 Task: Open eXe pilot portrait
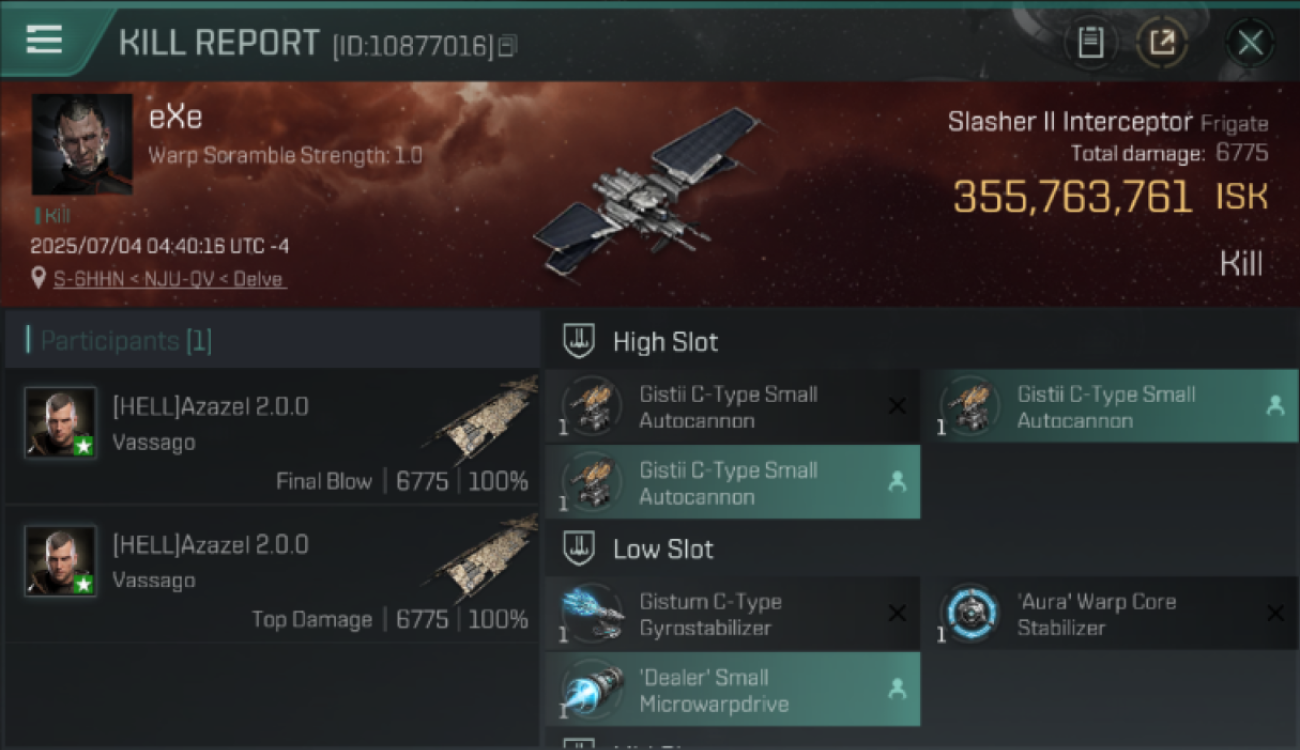click(82, 145)
